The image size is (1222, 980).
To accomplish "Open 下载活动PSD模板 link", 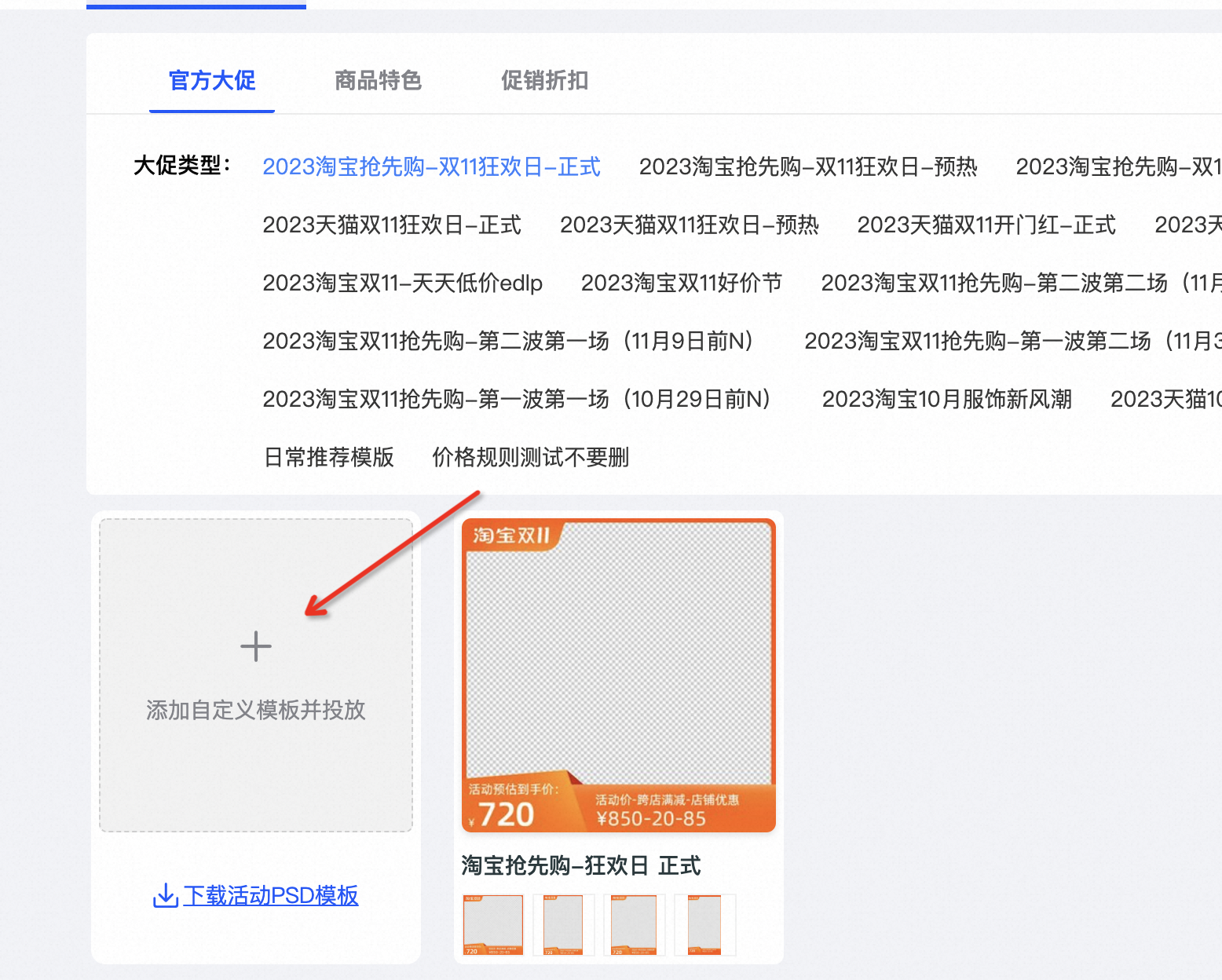I will click(x=271, y=895).
